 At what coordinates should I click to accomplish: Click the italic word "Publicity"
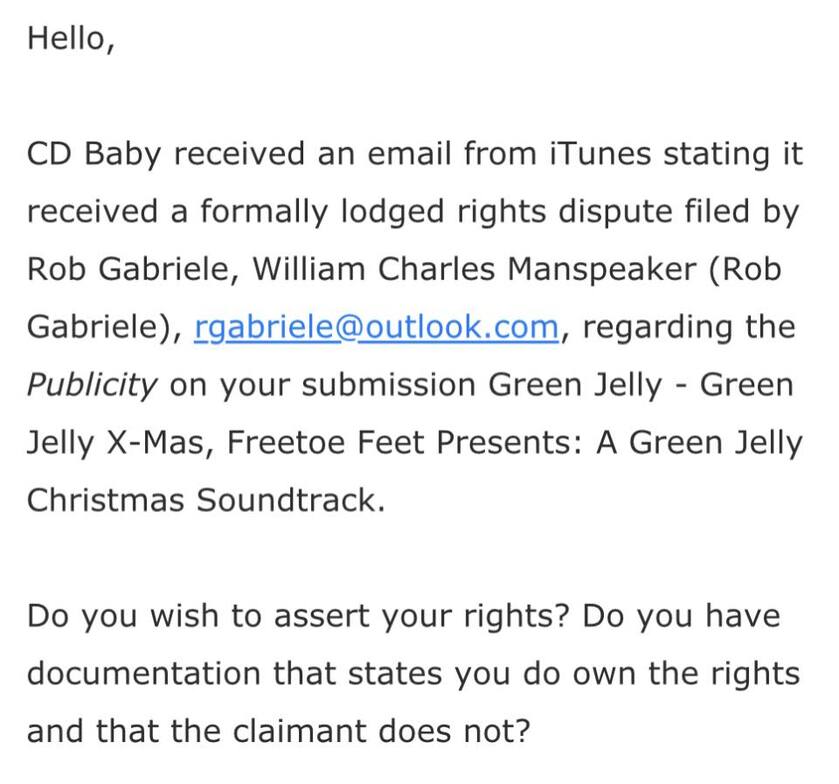[92, 386]
